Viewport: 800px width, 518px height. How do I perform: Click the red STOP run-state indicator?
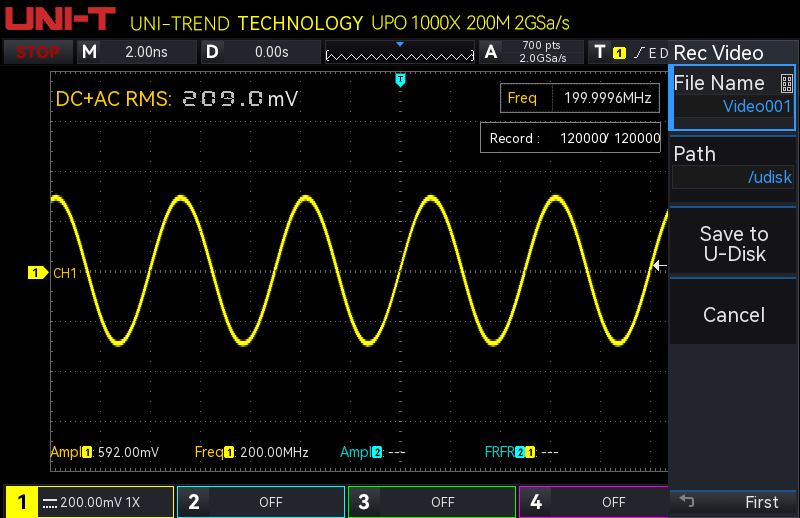[38, 52]
